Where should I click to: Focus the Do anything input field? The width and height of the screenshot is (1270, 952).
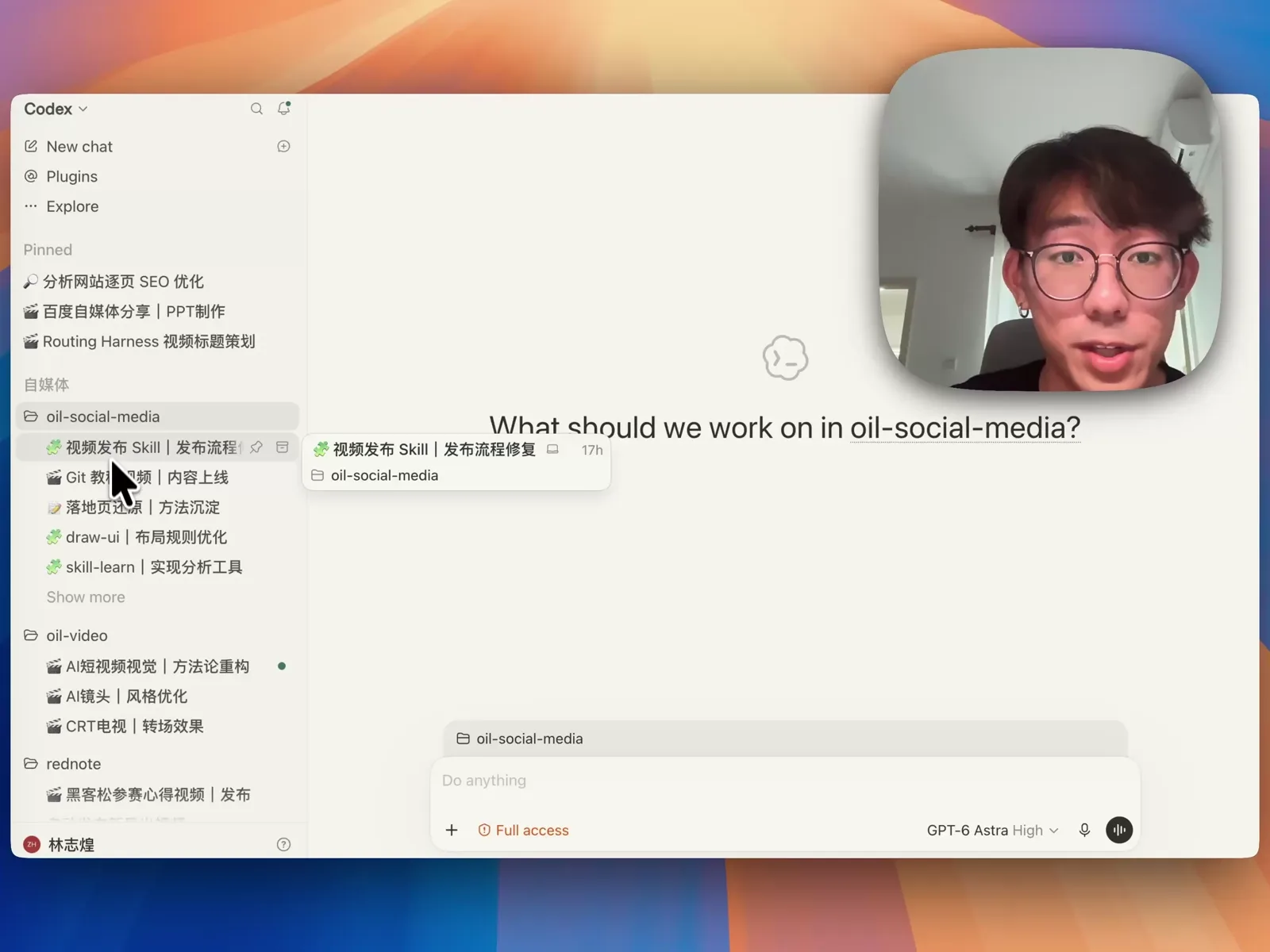coord(785,781)
